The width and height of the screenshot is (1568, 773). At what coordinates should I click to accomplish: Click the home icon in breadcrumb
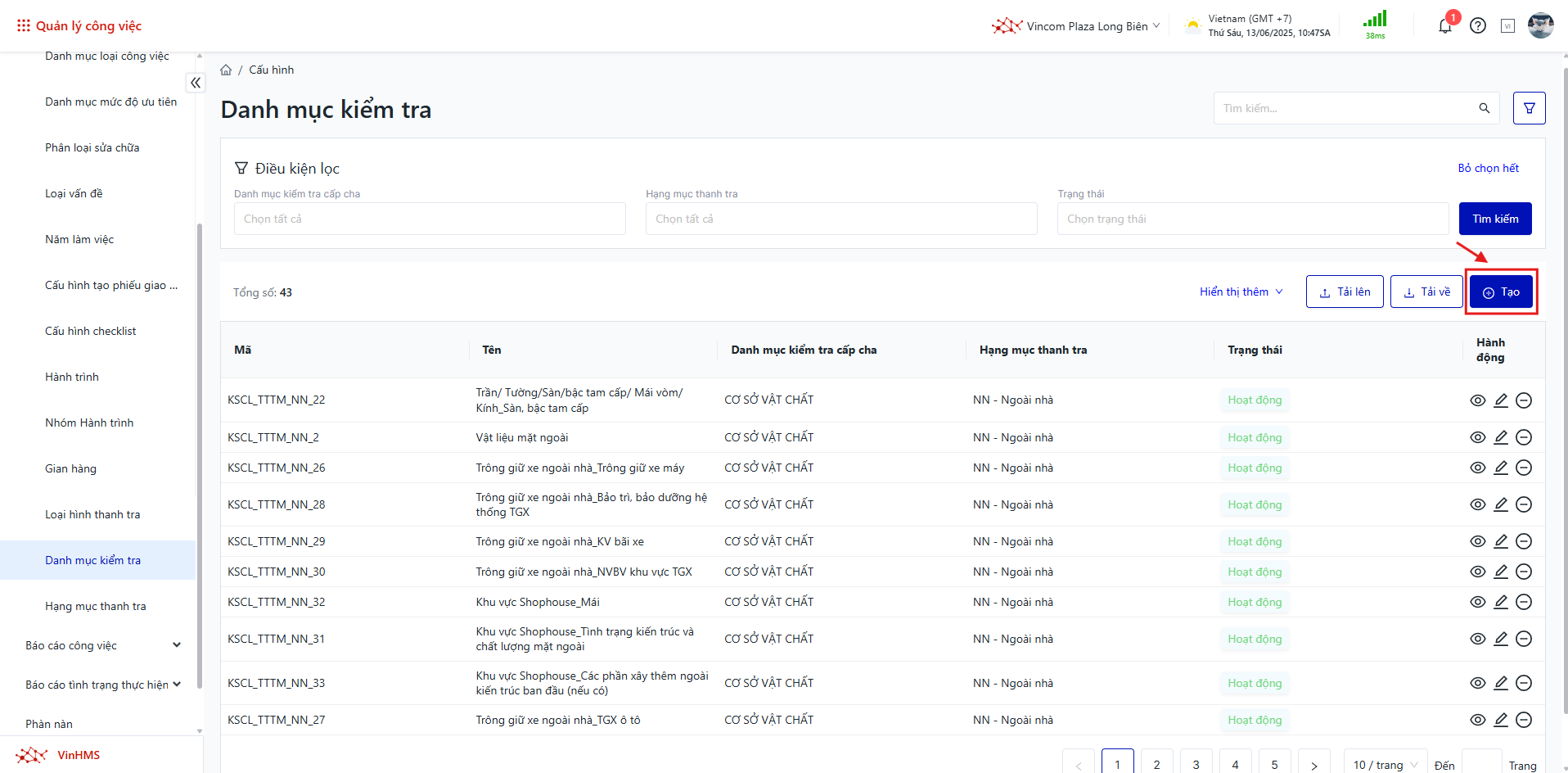[226, 70]
